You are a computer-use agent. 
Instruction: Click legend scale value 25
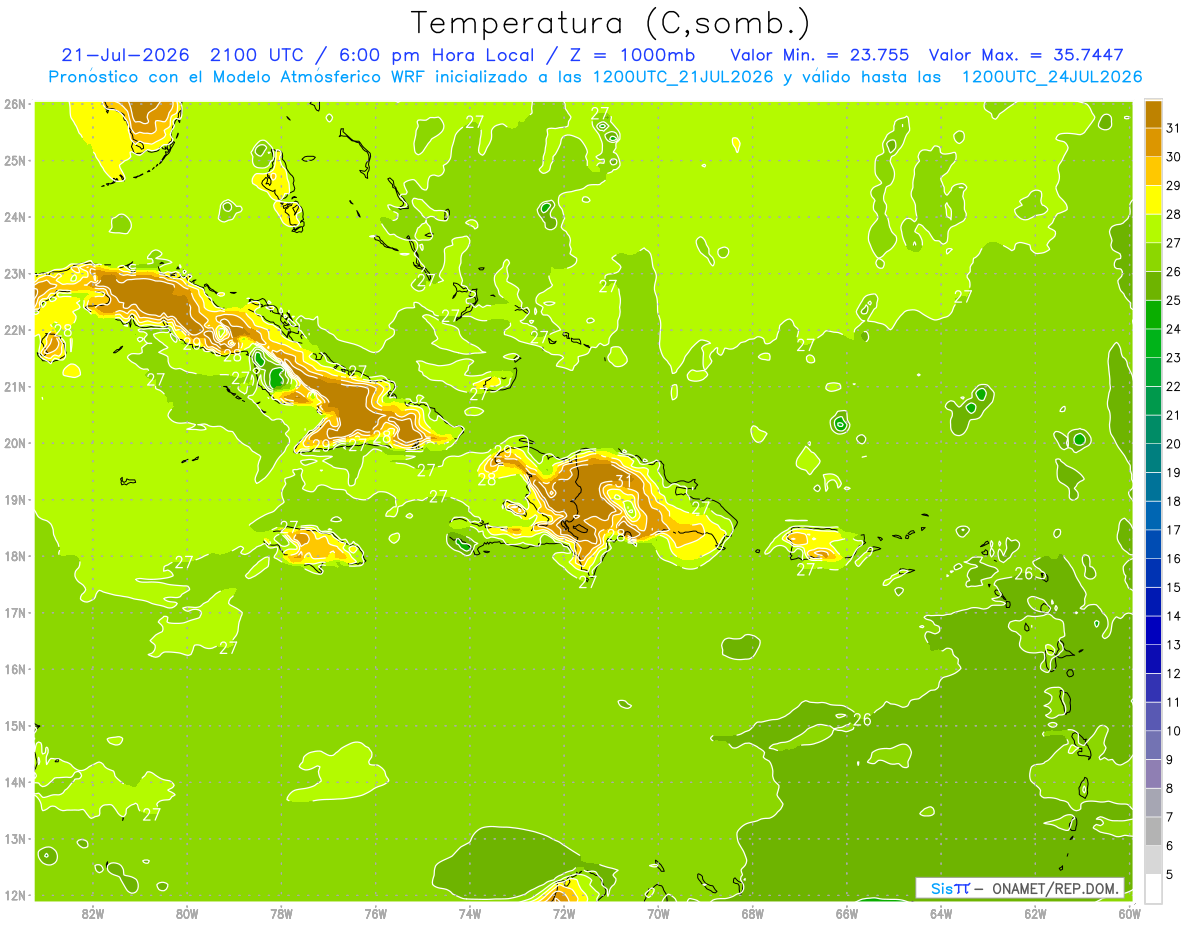pyautogui.click(x=1174, y=300)
